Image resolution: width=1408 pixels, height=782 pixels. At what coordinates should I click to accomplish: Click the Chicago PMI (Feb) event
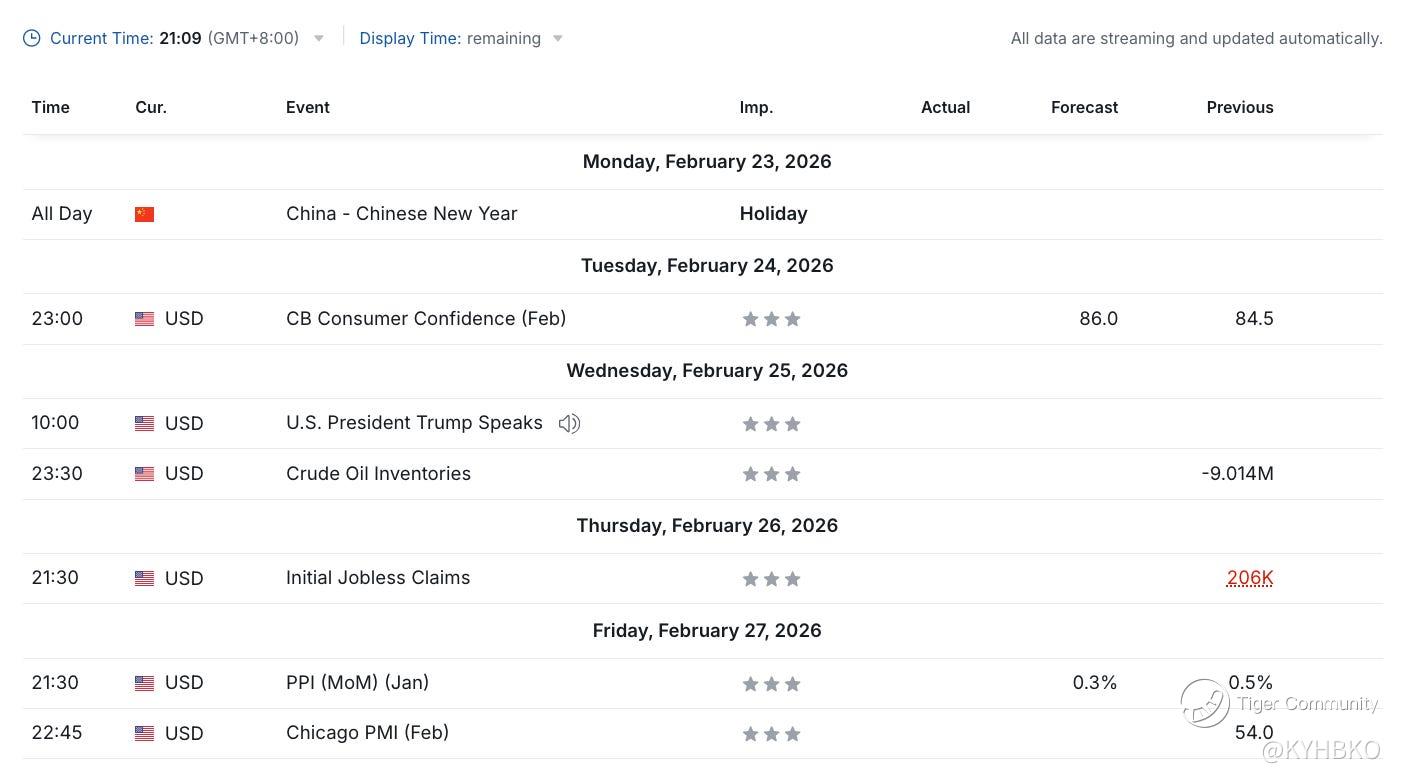pyautogui.click(x=367, y=732)
